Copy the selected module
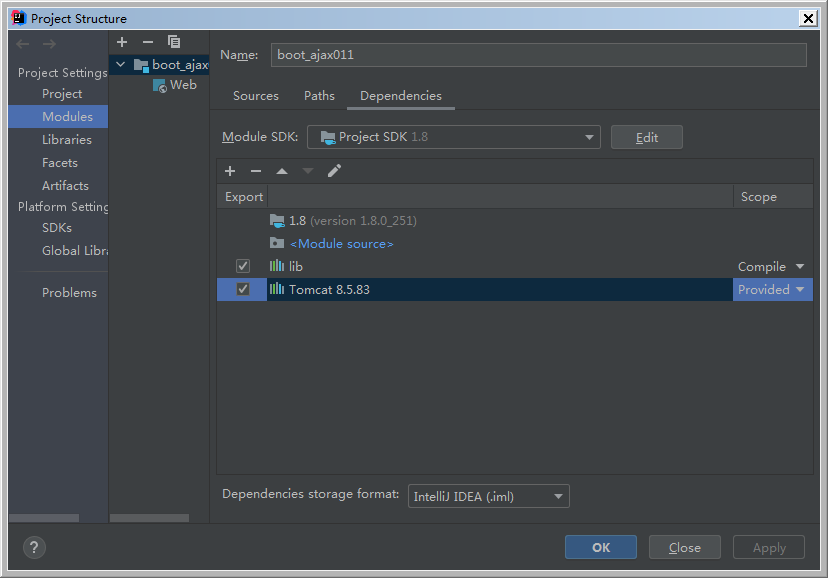828x578 pixels. coord(174,42)
